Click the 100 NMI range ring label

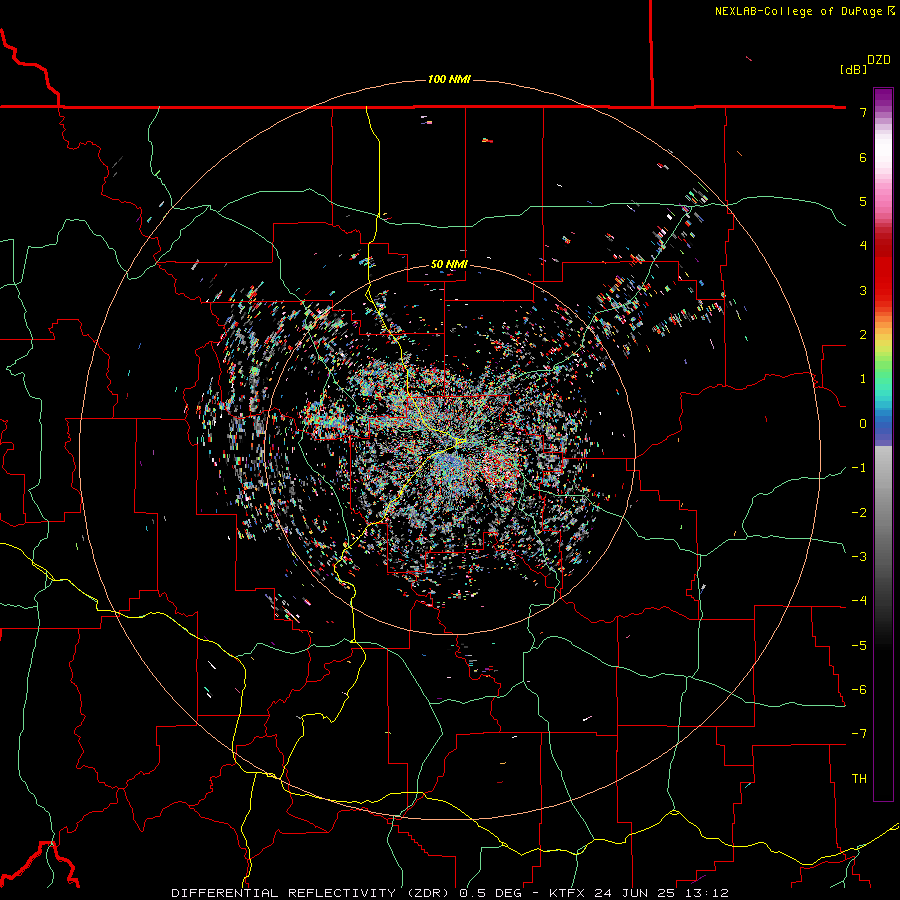click(449, 79)
